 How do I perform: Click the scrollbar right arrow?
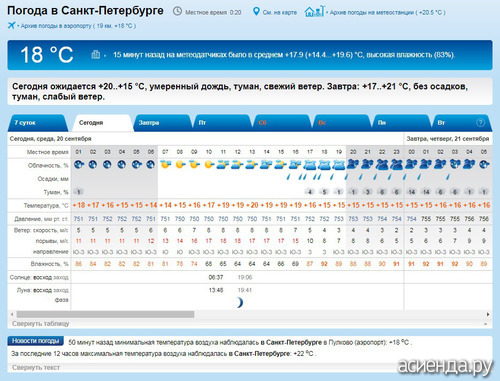(488, 314)
